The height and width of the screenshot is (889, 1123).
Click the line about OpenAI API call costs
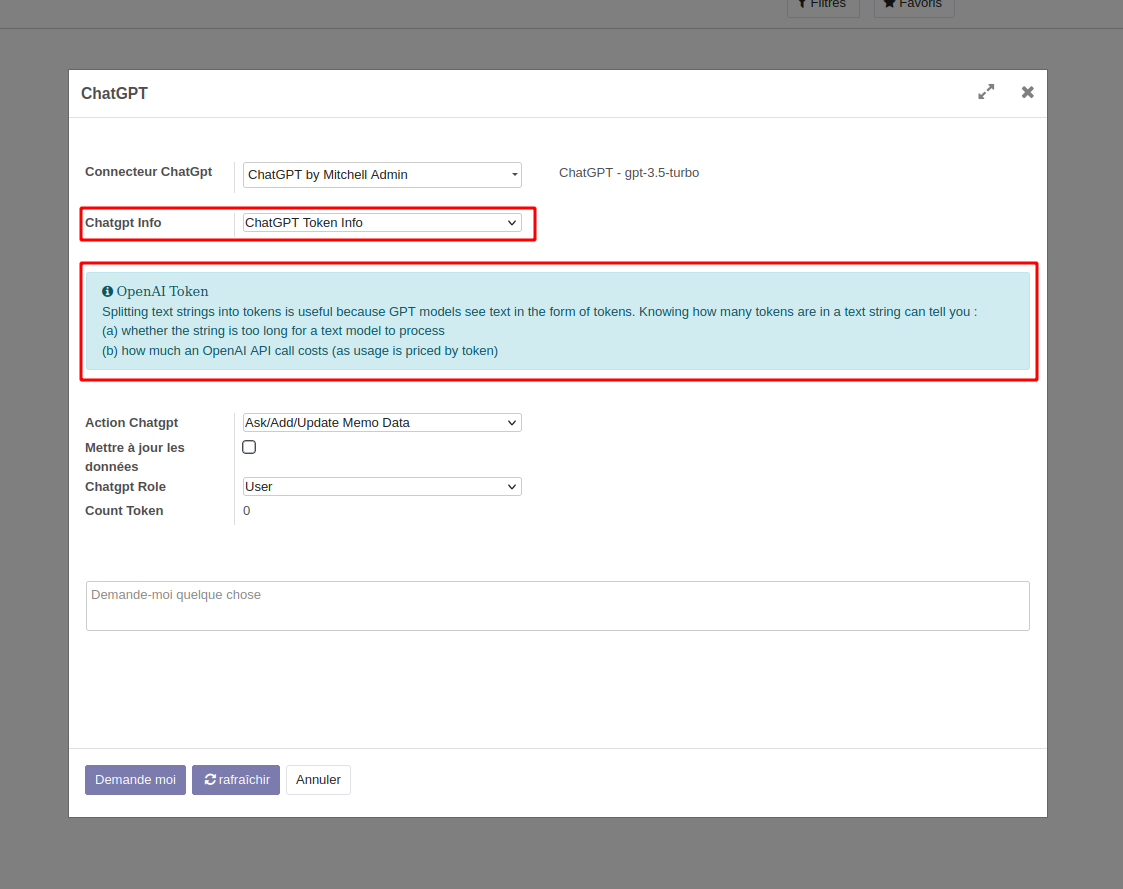[x=300, y=351]
